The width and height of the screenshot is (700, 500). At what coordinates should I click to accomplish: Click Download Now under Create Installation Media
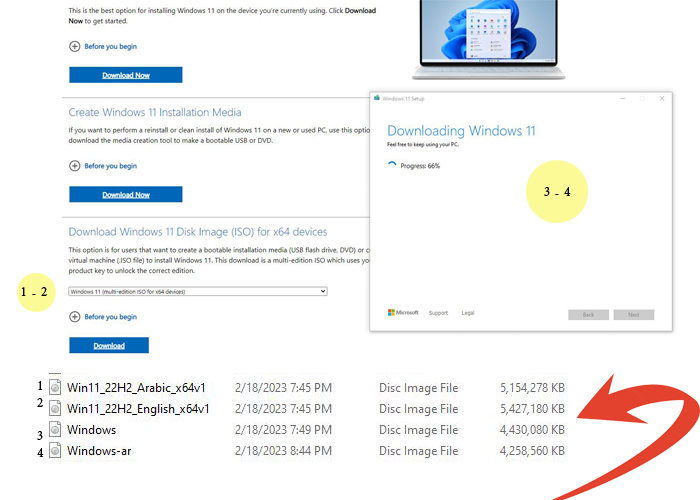point(125,194)
